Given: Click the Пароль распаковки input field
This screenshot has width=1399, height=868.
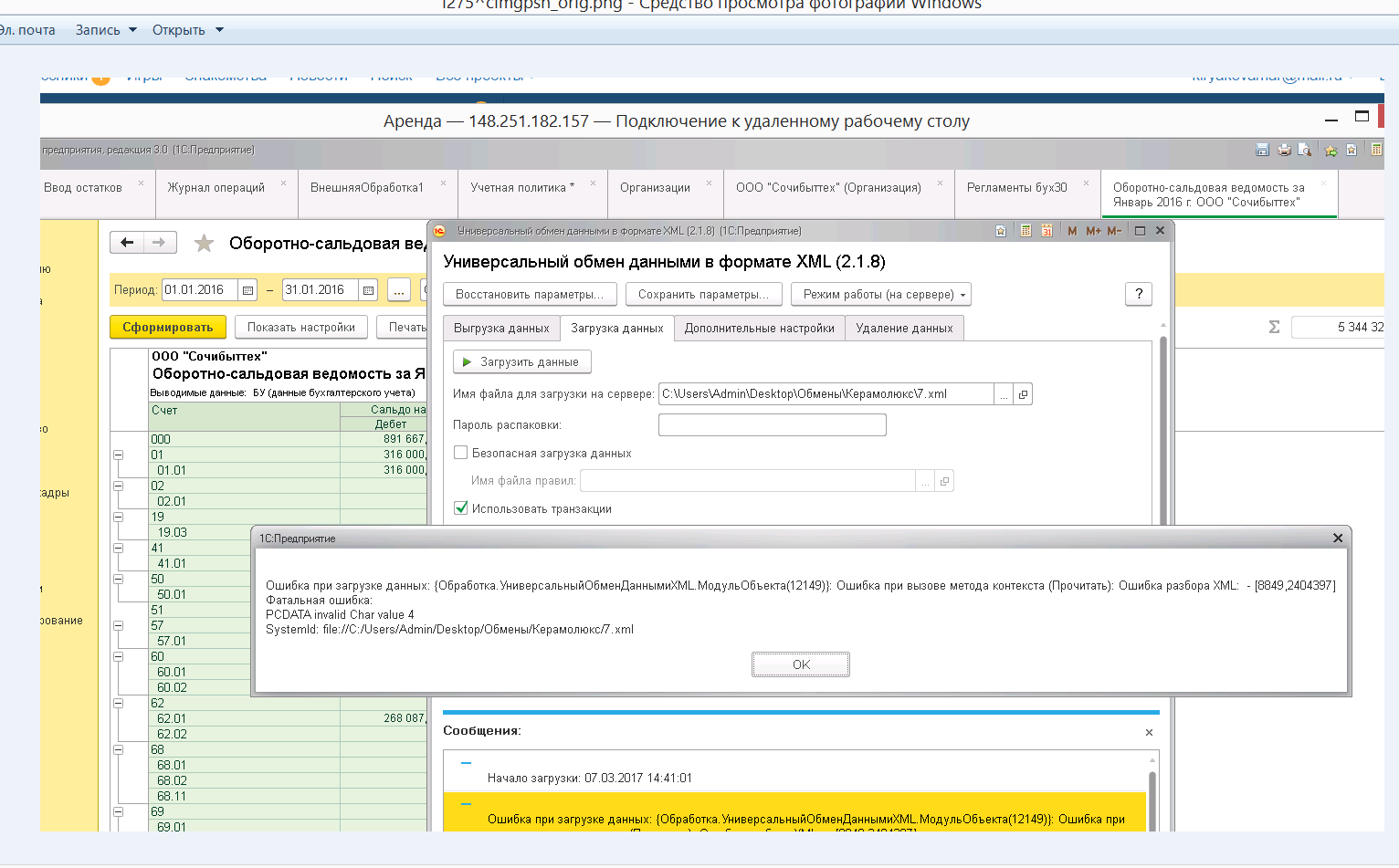Looking at the screenshot, I should click(772, 425).
